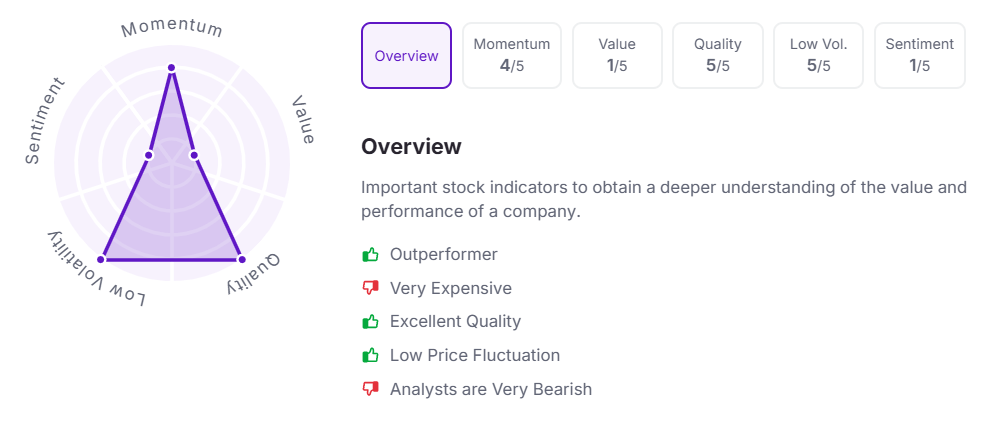This screenshot has width=981, height=421.
Task: Open the Low Vol. 5/5 tab
Action: coord(819,56)
